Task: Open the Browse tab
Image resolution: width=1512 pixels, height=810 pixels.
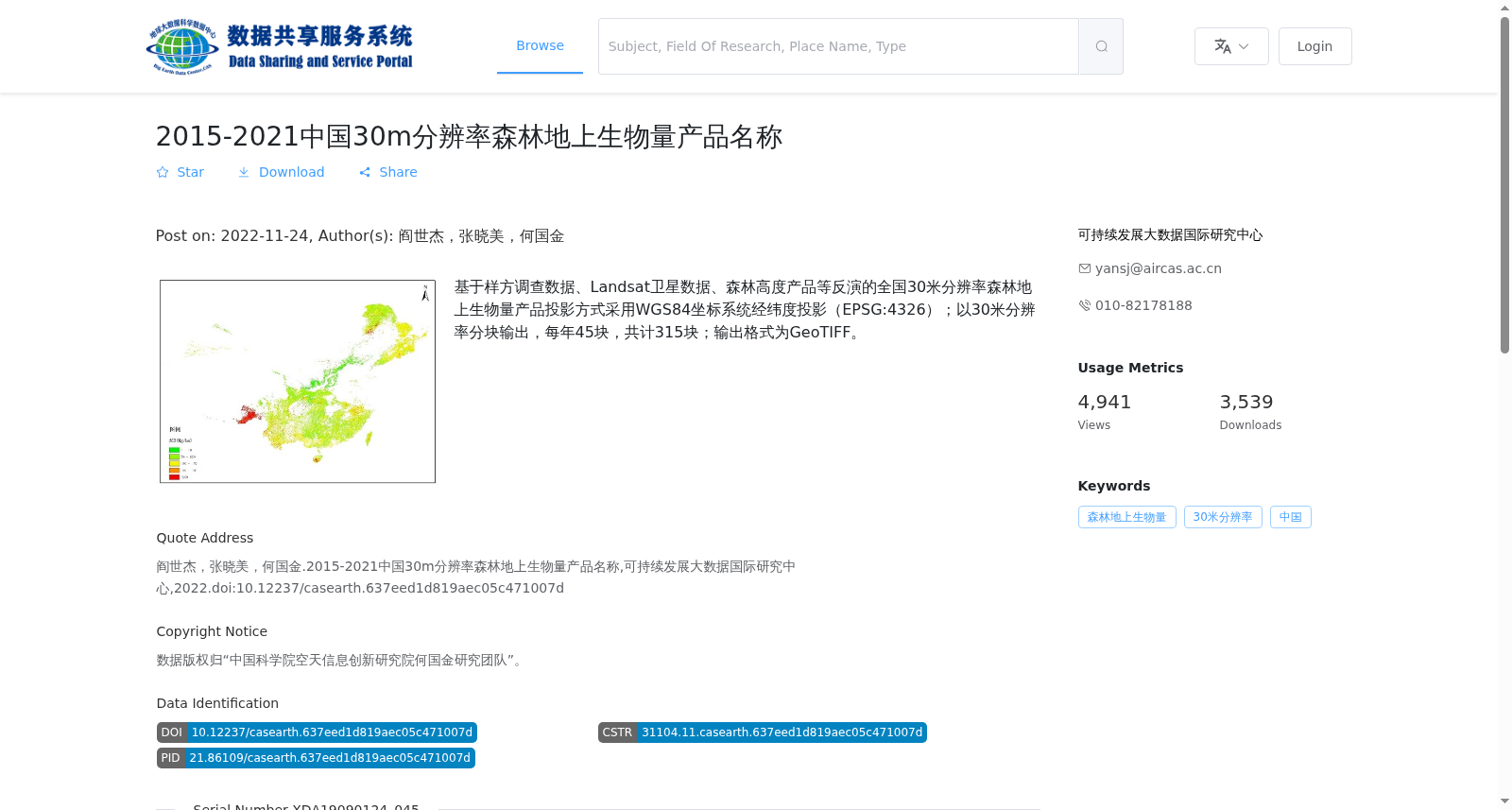Action: pos(540,45)
